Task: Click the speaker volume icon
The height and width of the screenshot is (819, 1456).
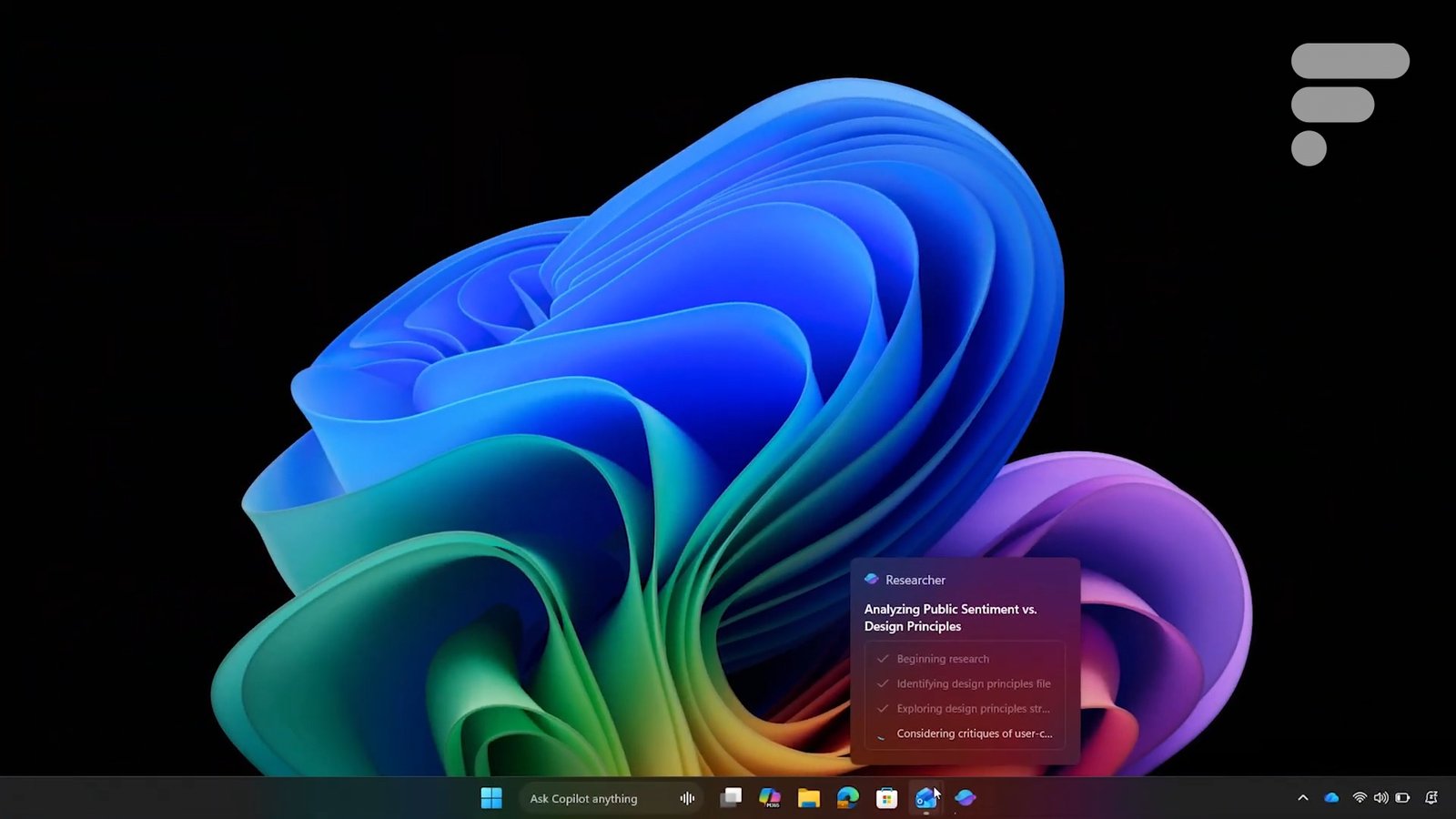Action: click(x=1380, y=798)
